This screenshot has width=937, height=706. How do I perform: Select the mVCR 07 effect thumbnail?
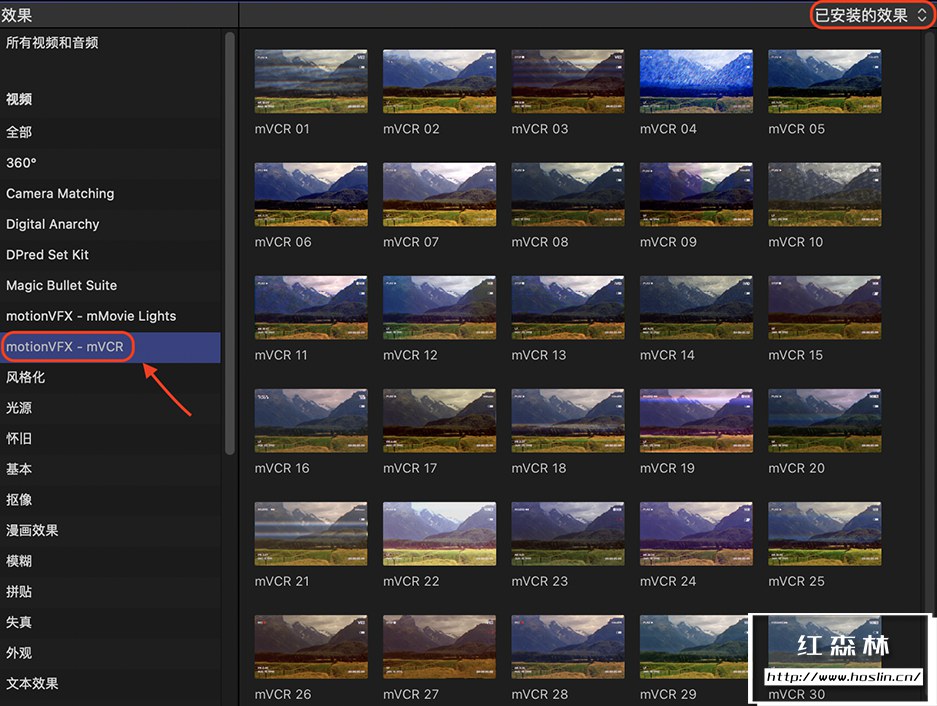[x=439, y=194]
